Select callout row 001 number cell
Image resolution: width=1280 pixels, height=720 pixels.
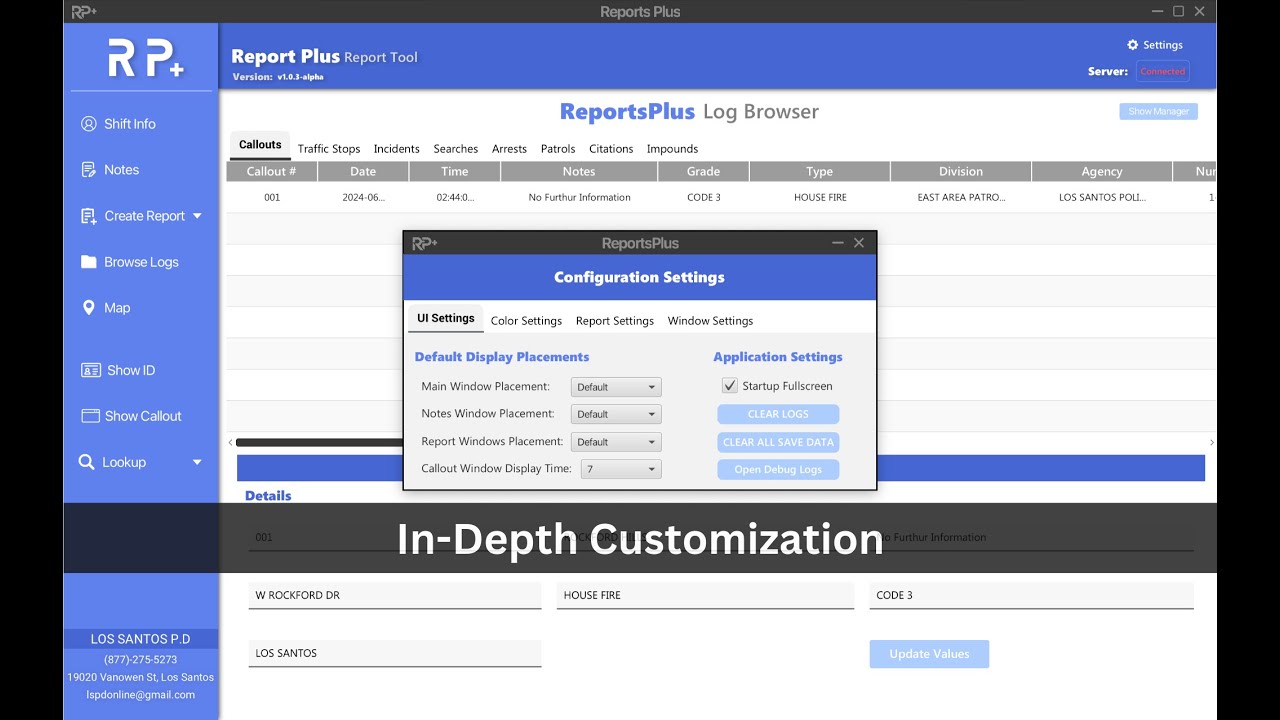(x=272, y=198)
